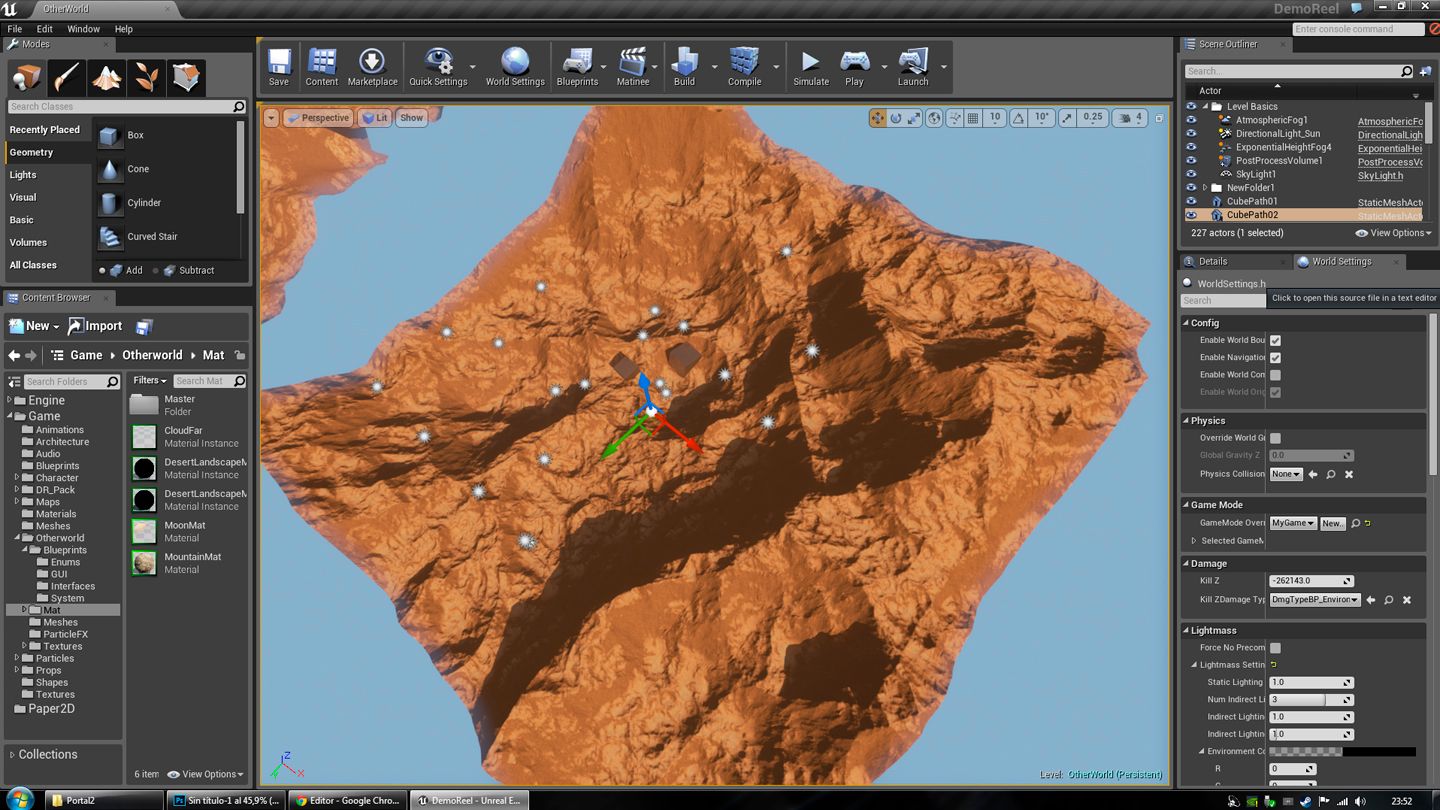Viewport: 1440px width, 810px height.
Task: Switch to the Details tab
Action: click(1212, 261)
